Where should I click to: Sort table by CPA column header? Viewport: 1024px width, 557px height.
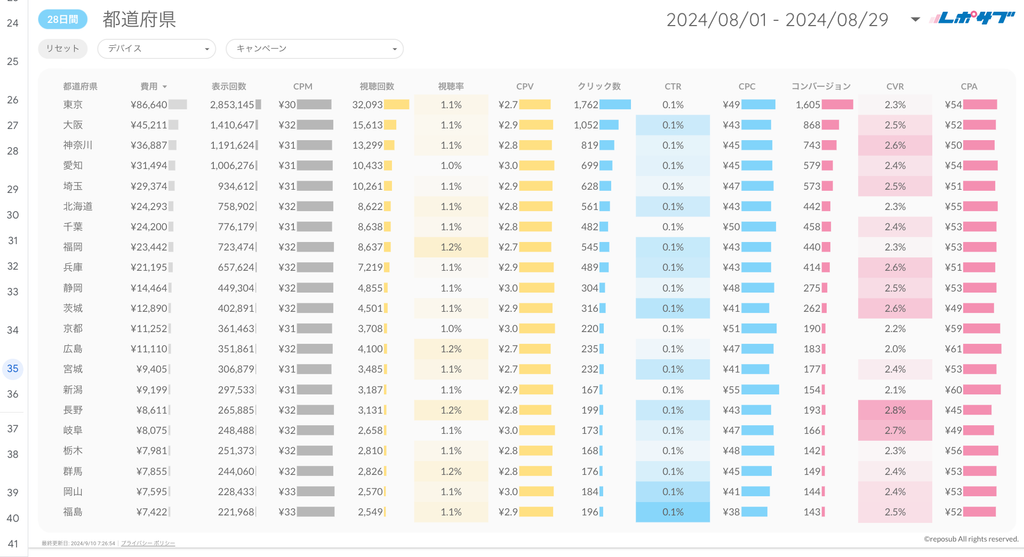pos(968,87)
